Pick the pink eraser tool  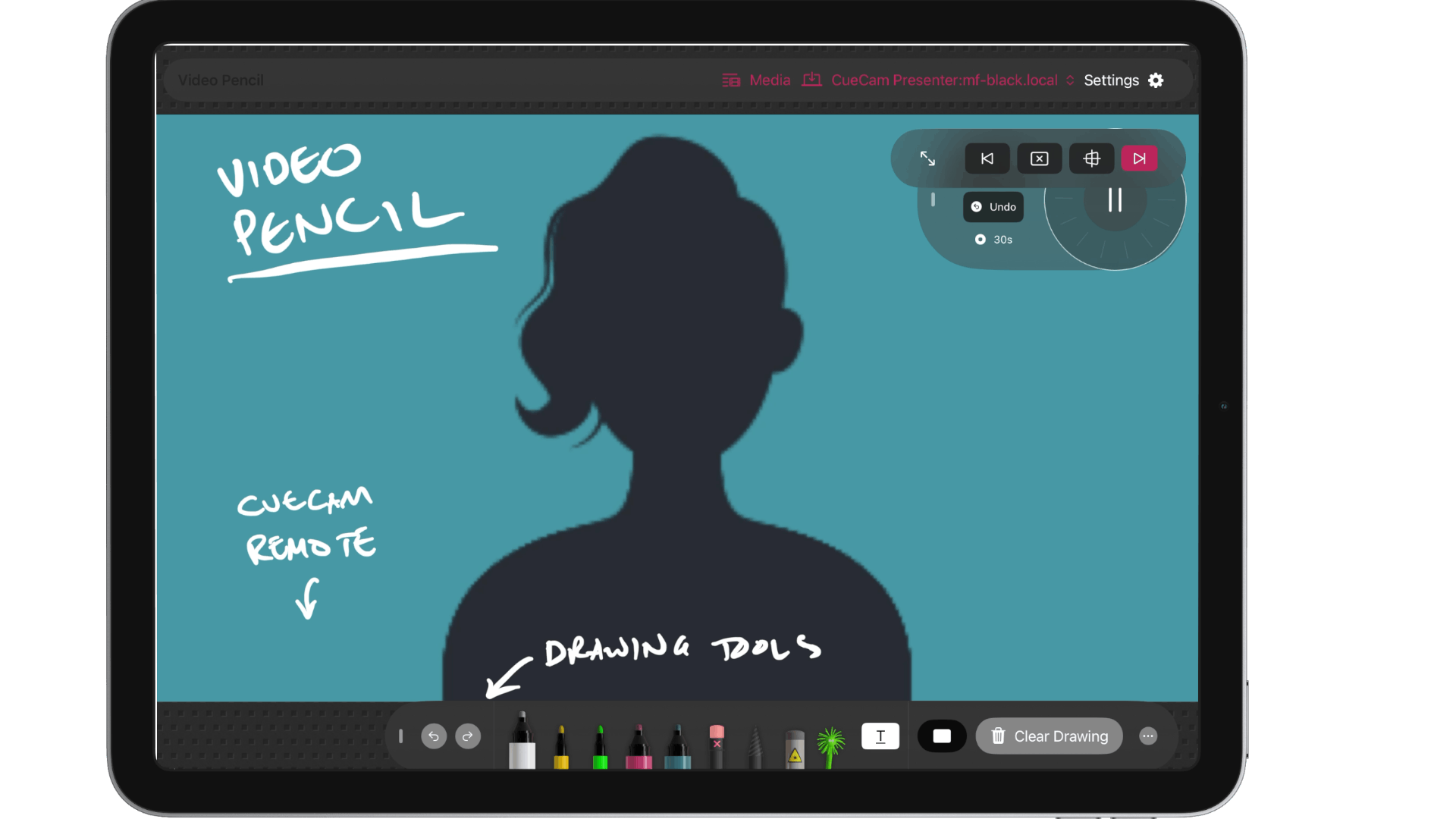coord(717,745)
